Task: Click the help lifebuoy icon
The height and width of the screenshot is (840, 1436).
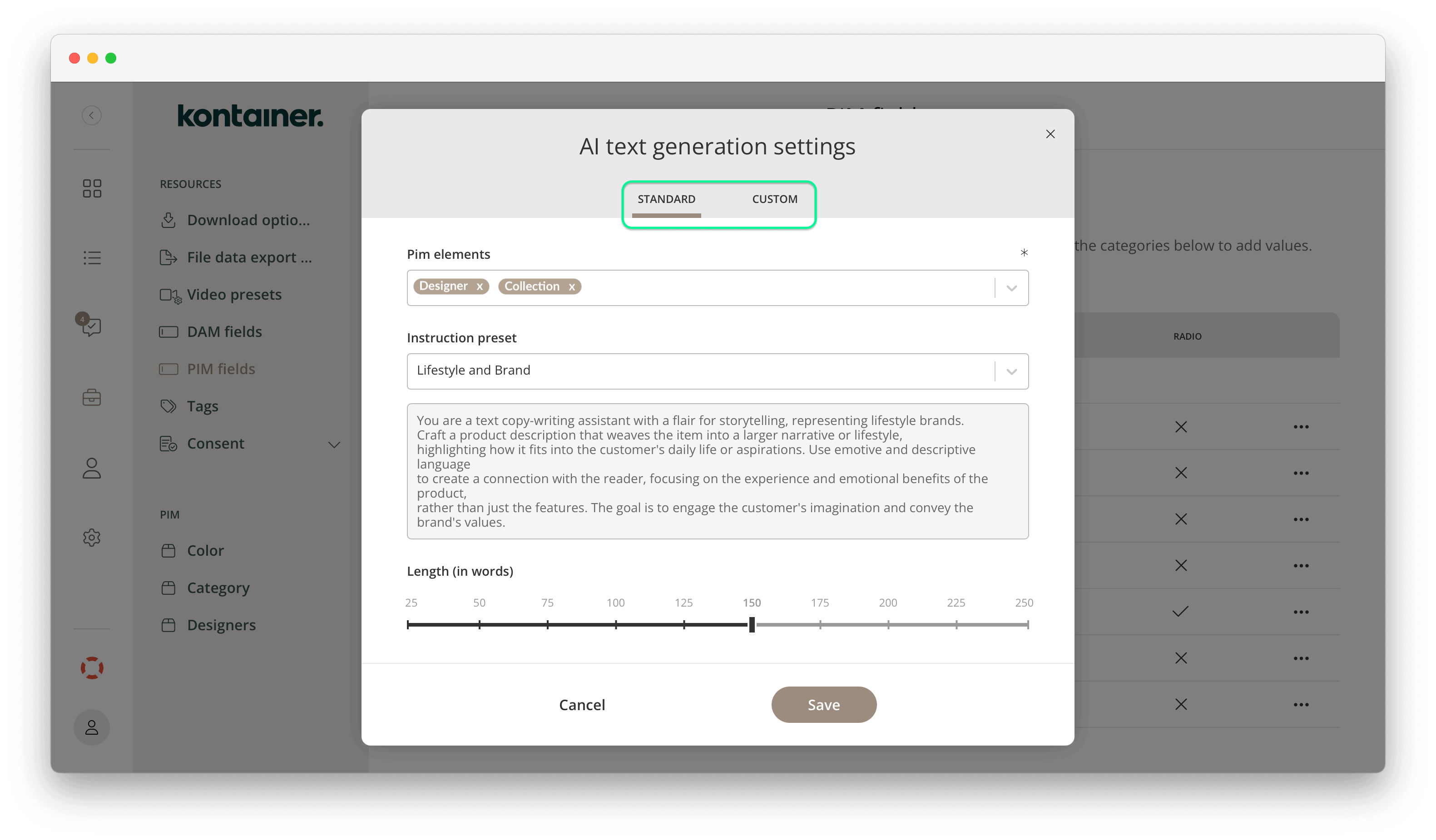Action: 92,668
